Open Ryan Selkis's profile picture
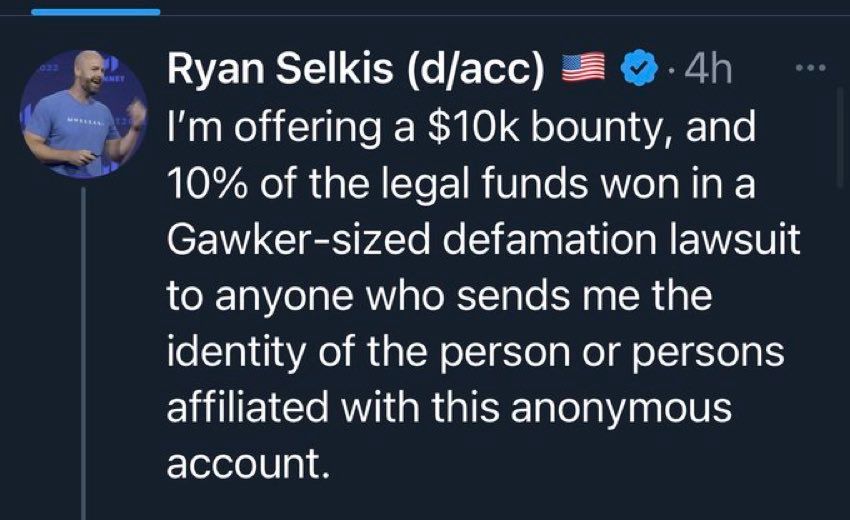The width and height of the screenshot is (850, 520). pyautogui.click(x=84, y=114)
